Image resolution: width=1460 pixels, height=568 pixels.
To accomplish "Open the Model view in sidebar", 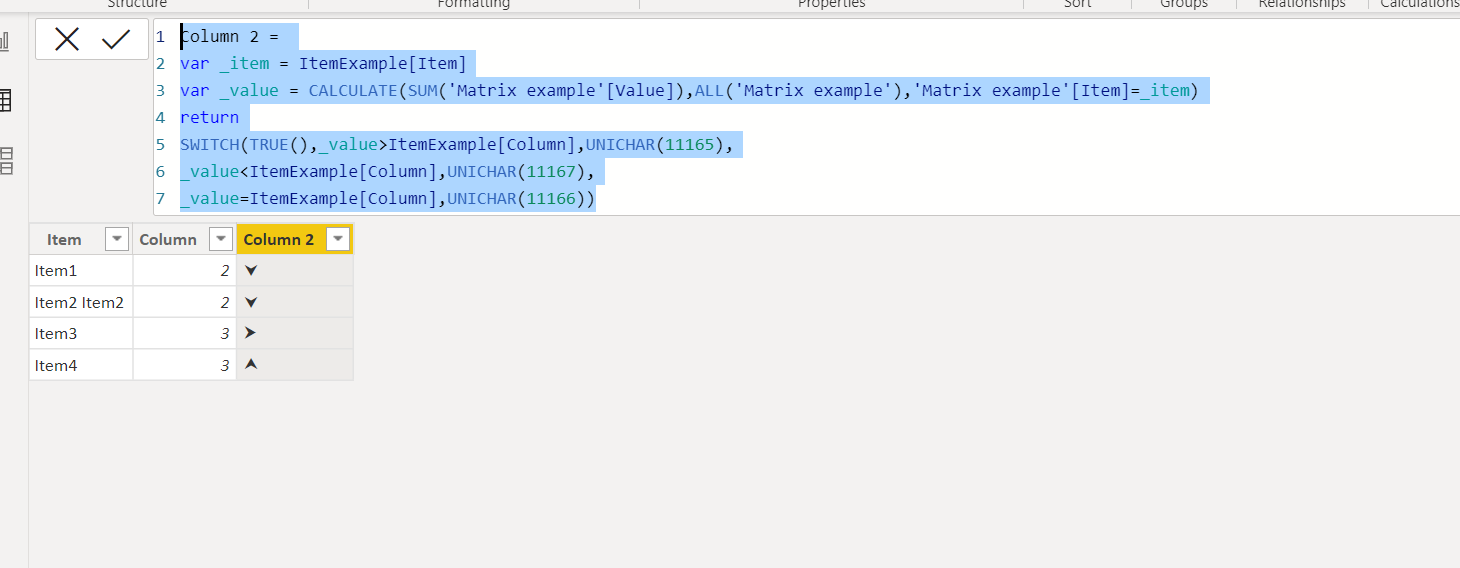I will pos(5,160).
